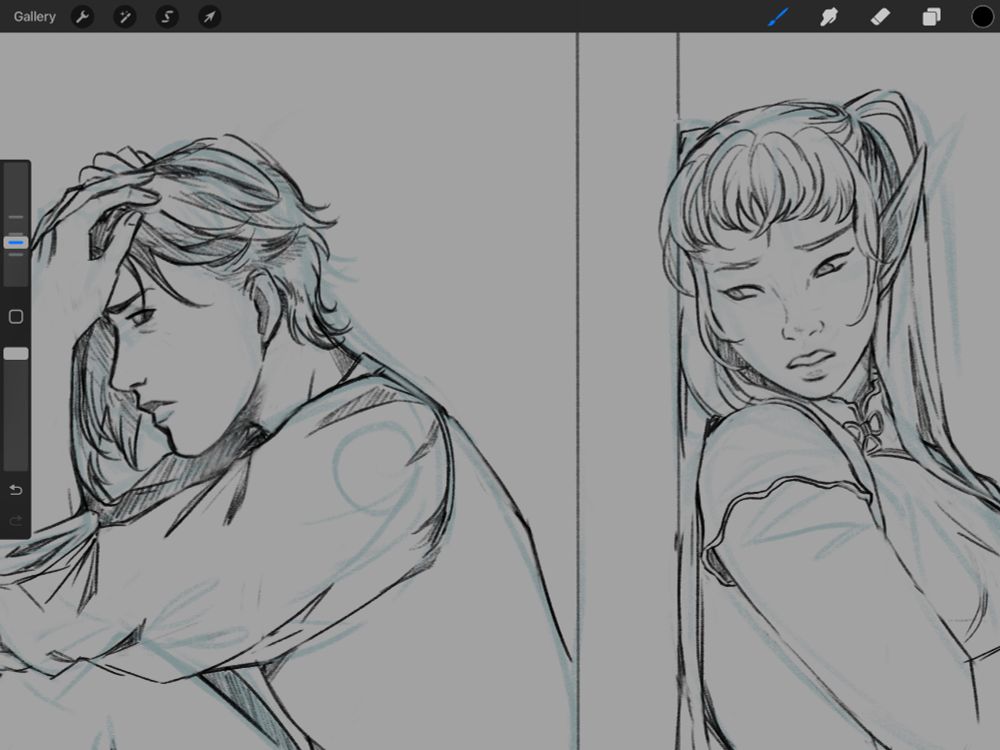Tap Undo arrow on the sidebar
Viewport: 1000px width, 750px height.
[x=15, y=490]
